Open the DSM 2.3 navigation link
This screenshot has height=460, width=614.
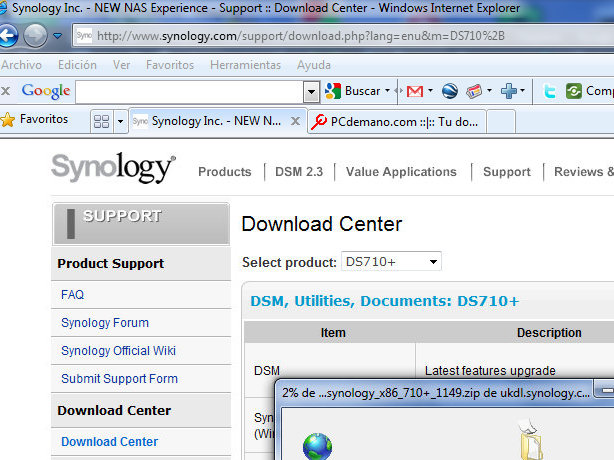click(x=299, y=172)
